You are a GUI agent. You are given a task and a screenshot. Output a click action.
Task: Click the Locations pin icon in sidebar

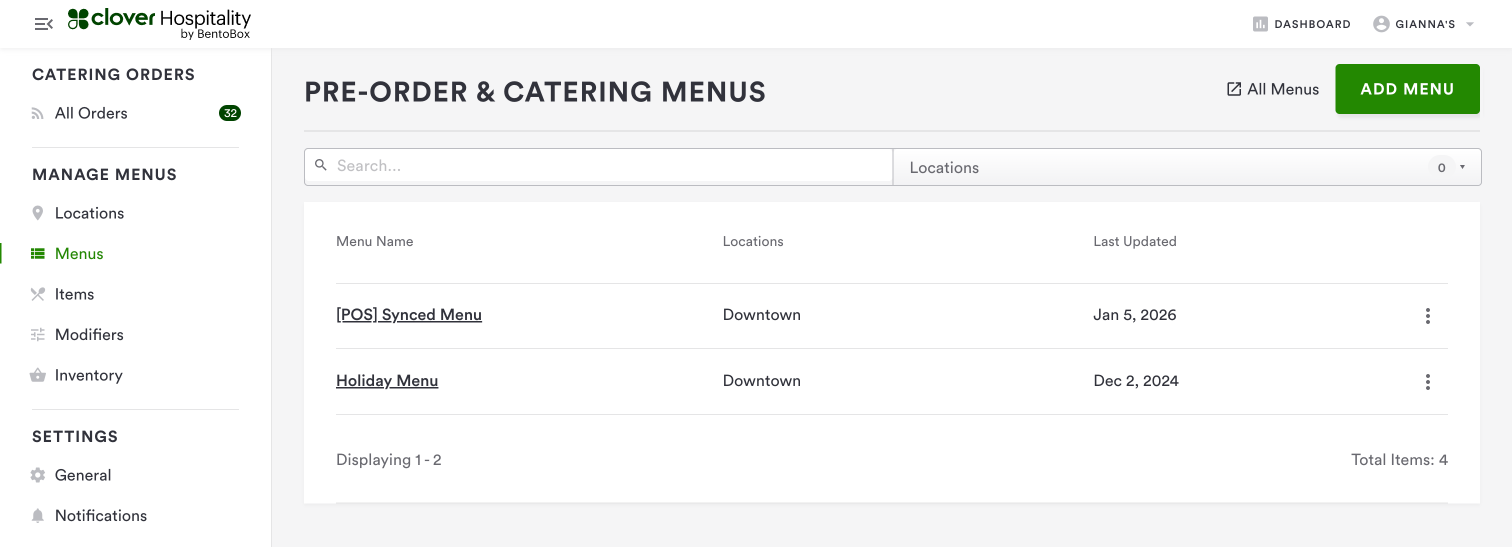click(38, 213)
